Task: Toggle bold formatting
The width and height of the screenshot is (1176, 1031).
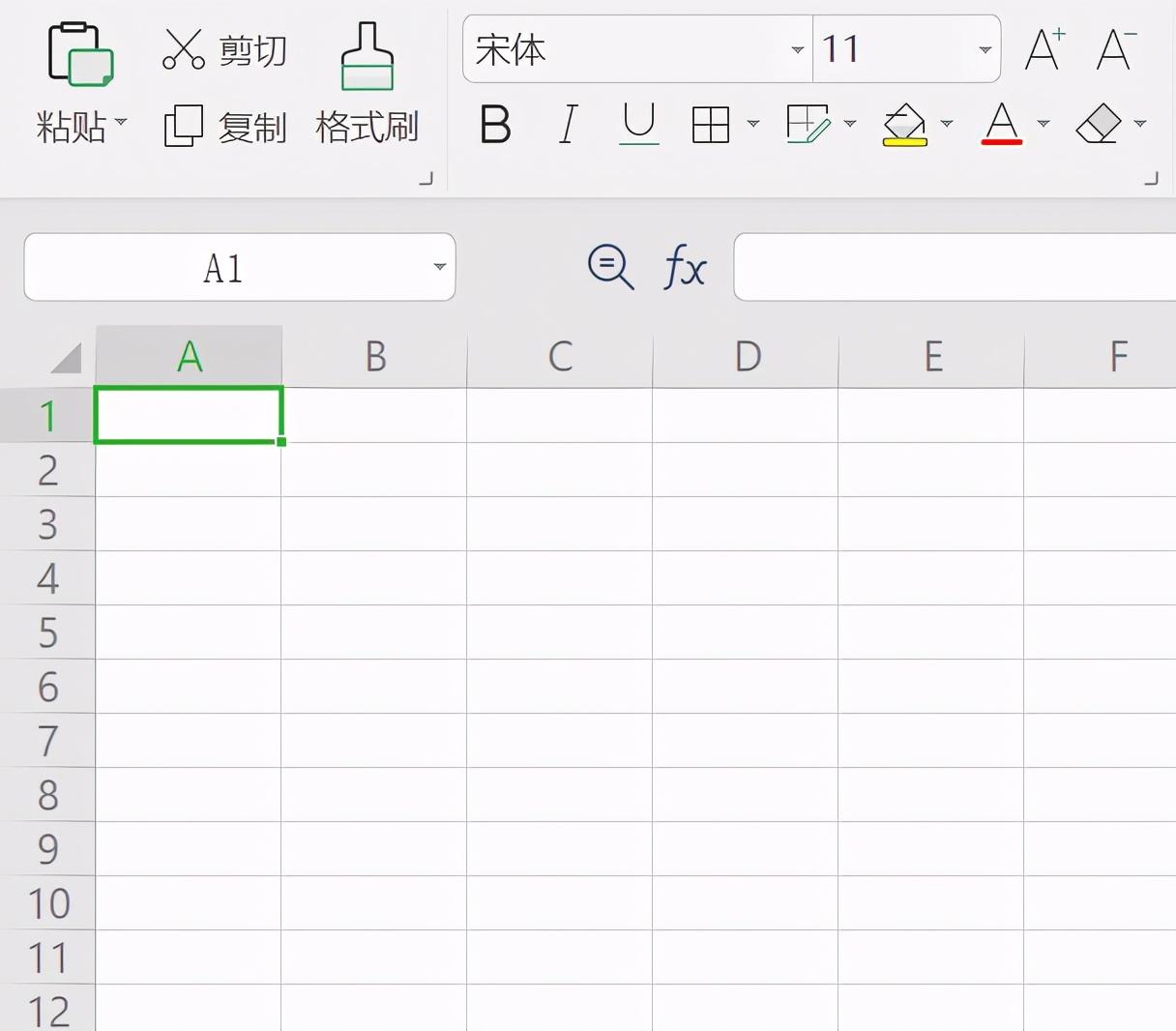Action: 495,125
